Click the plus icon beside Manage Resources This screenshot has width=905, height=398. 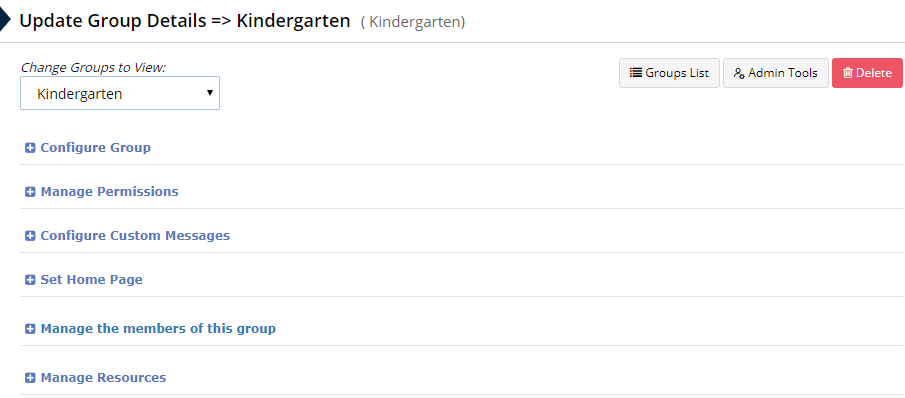(x=30, y=378)
